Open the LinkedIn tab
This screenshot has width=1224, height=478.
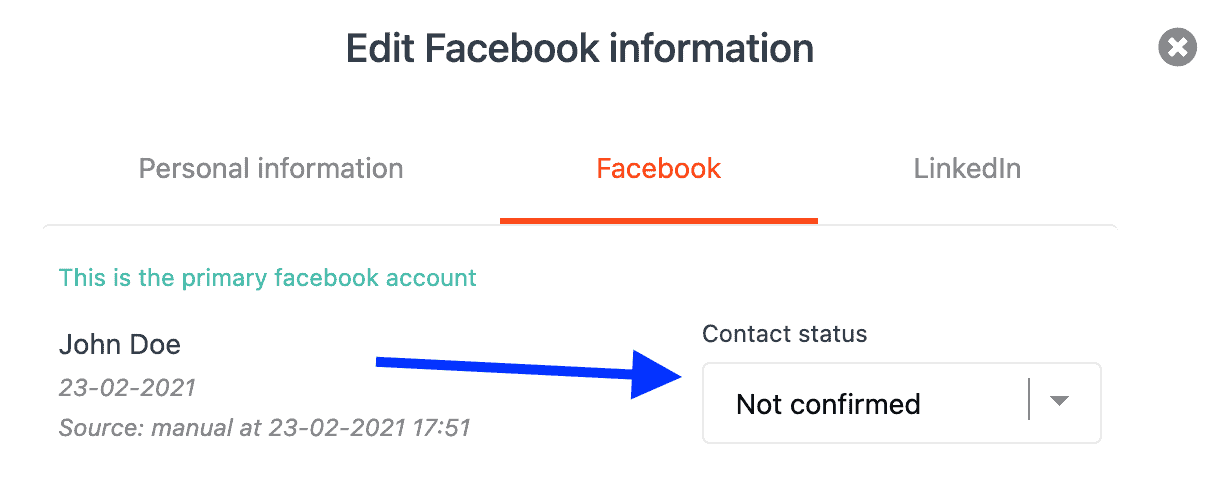[x=967, y=168]
